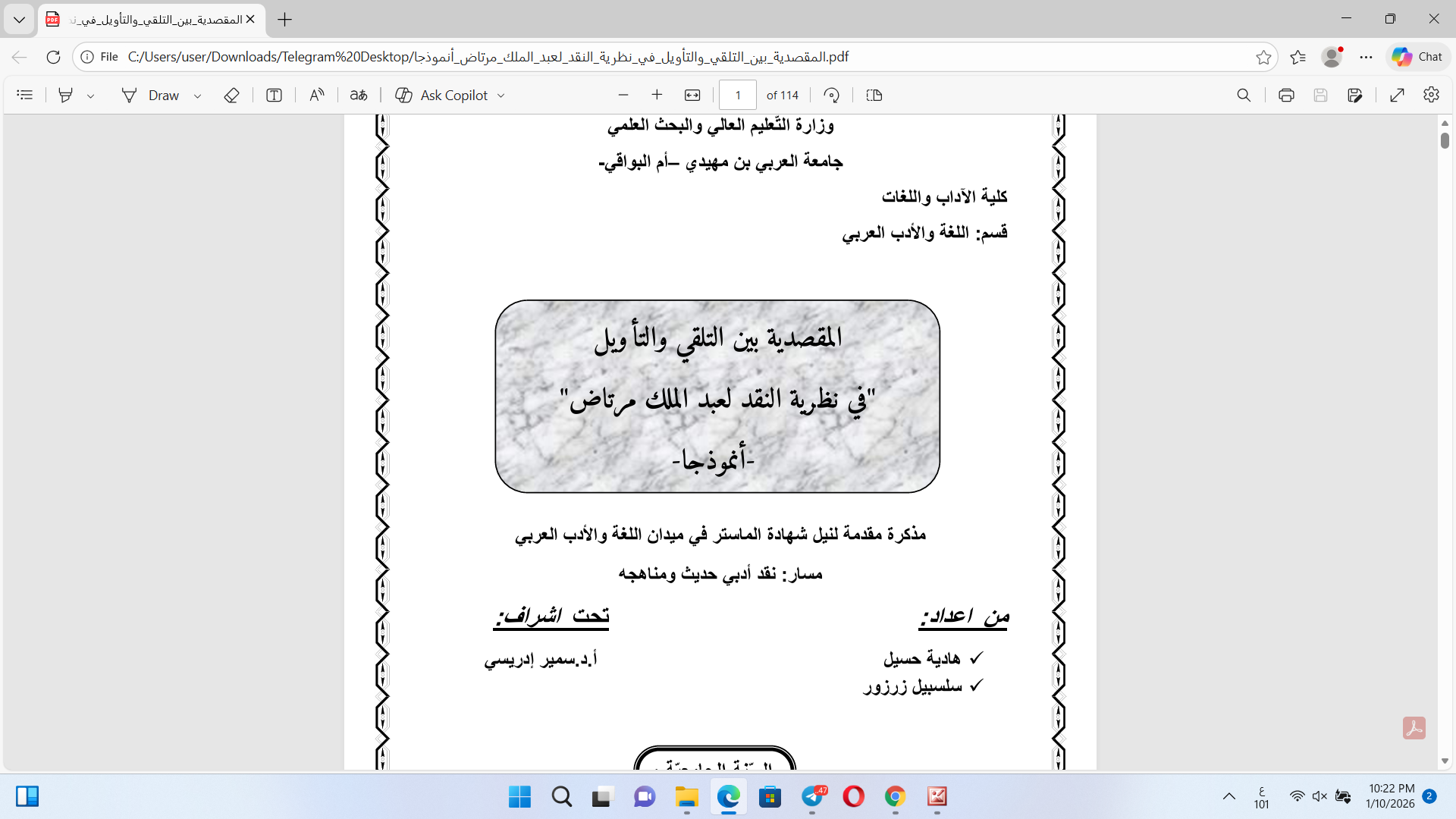
Task: Open Copilot Chat sidebar
Action: coord(1417,57)
